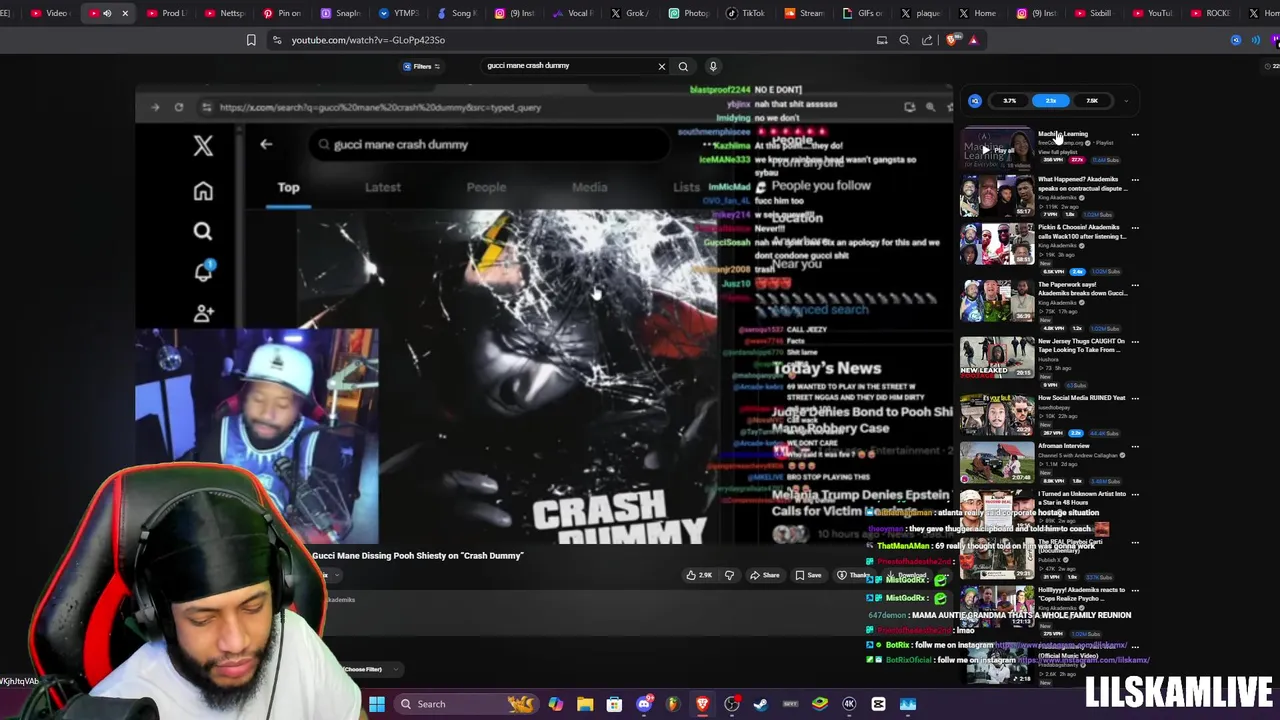Switch to the Pinterest 'Pin on' tab
The height and width of the screenshot is (720, 1280).
(x=282, y=13)
